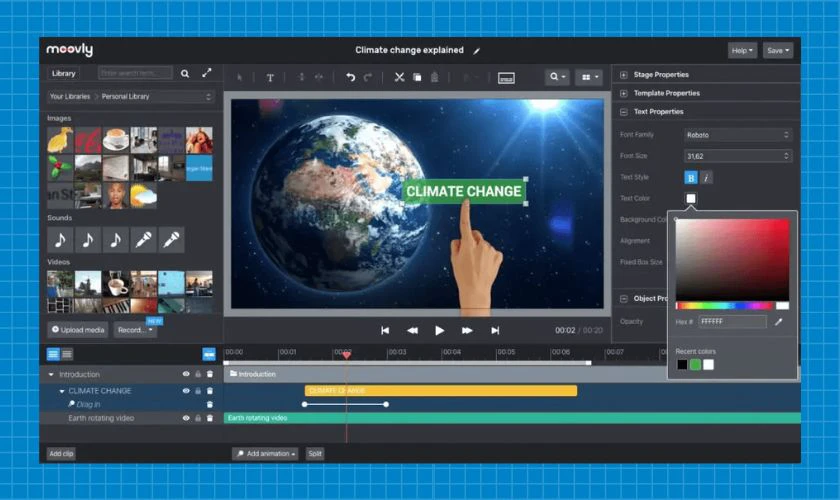Click the white Text Color swatch
The width and height of the screenshot is (840, 500).
(x=691, y=199)
